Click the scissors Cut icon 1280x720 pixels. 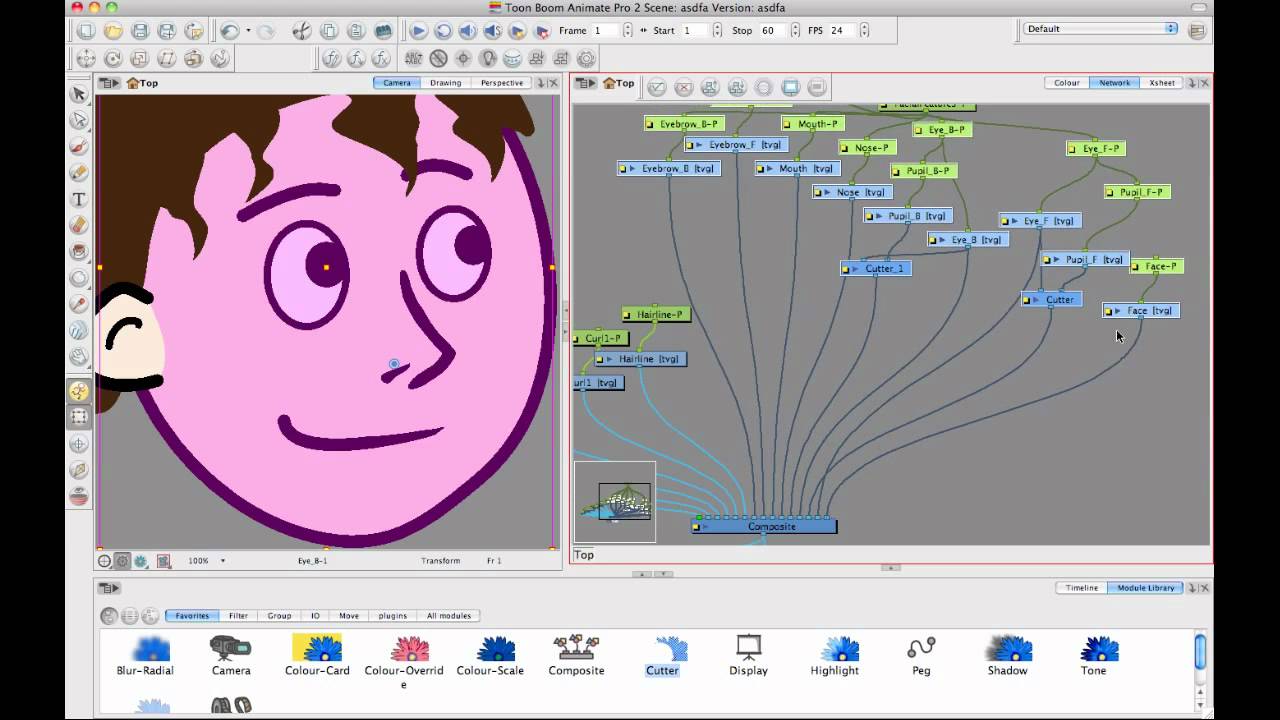click(301, 31)
